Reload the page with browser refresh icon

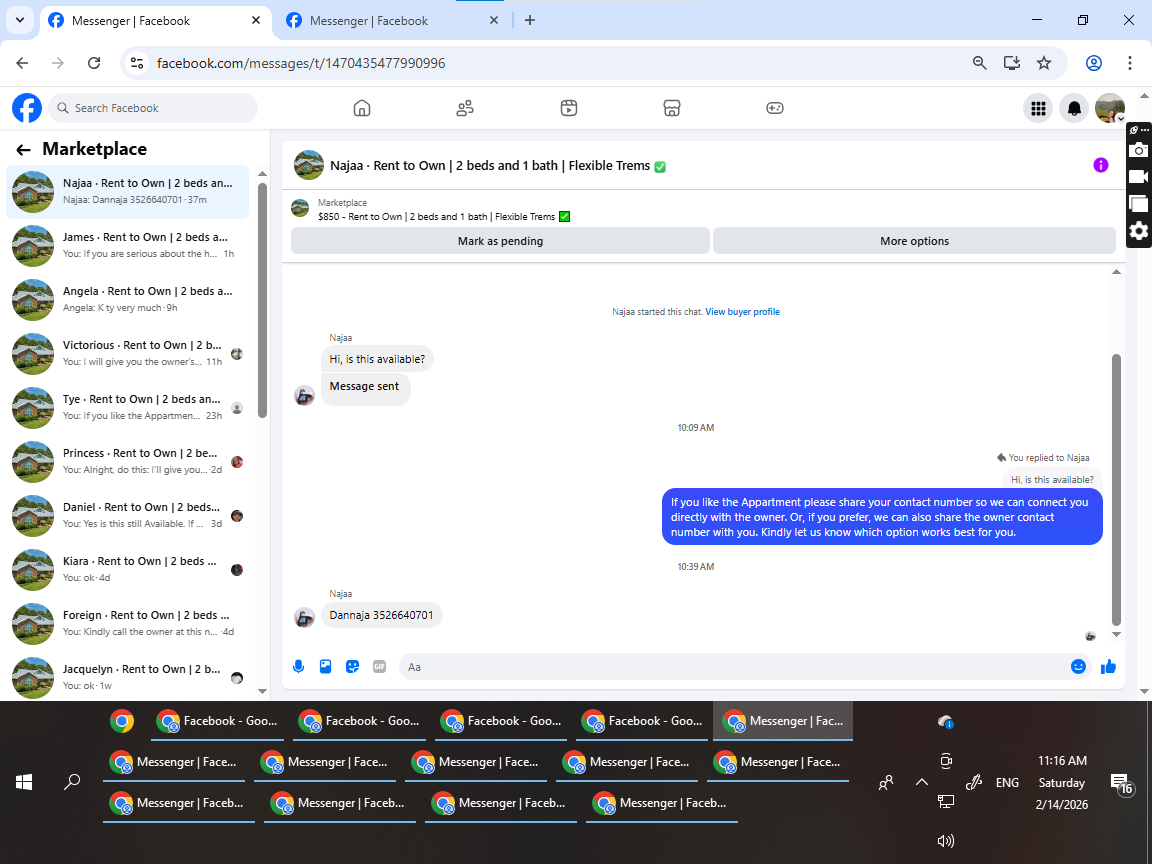click(x=94, y=63)
